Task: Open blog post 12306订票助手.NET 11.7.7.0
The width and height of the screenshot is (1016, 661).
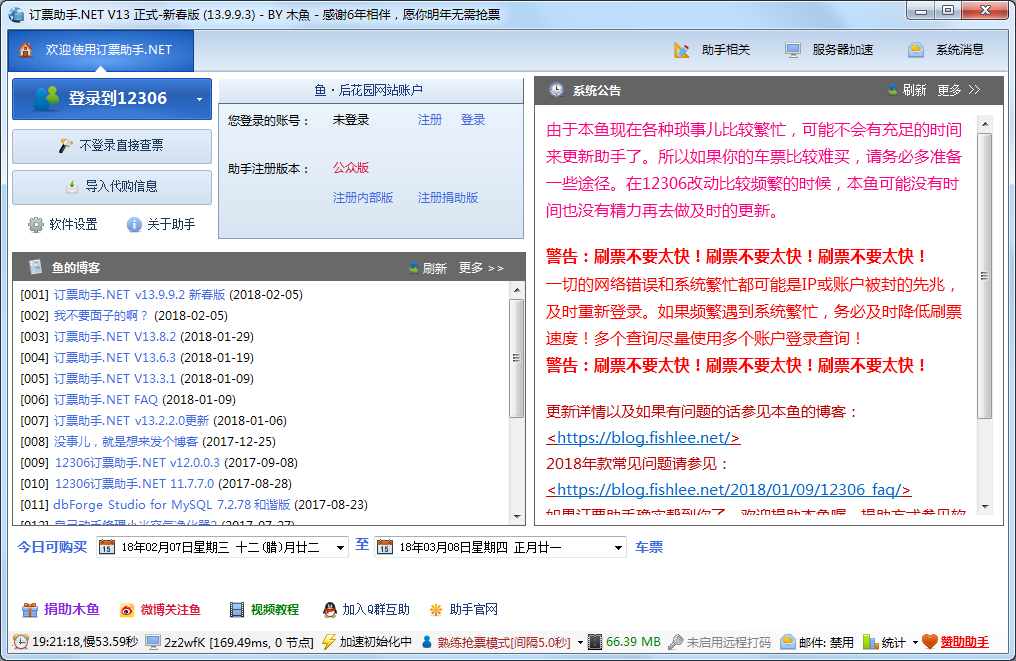Action: (134, 483)
